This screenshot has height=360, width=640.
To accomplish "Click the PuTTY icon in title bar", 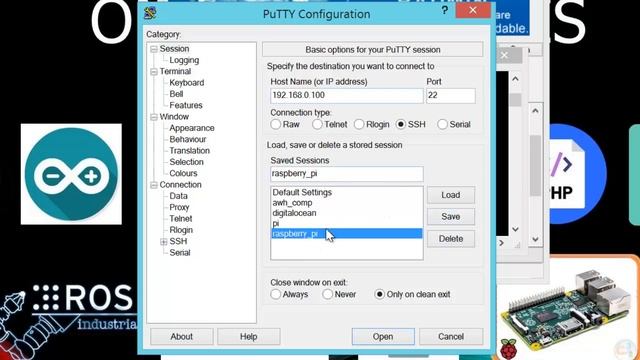I will [150, 13].
